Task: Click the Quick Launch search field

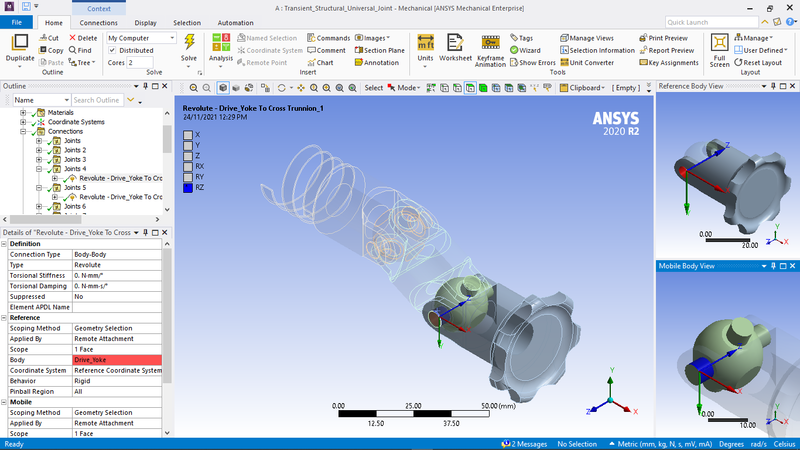Action: point(711,22)
